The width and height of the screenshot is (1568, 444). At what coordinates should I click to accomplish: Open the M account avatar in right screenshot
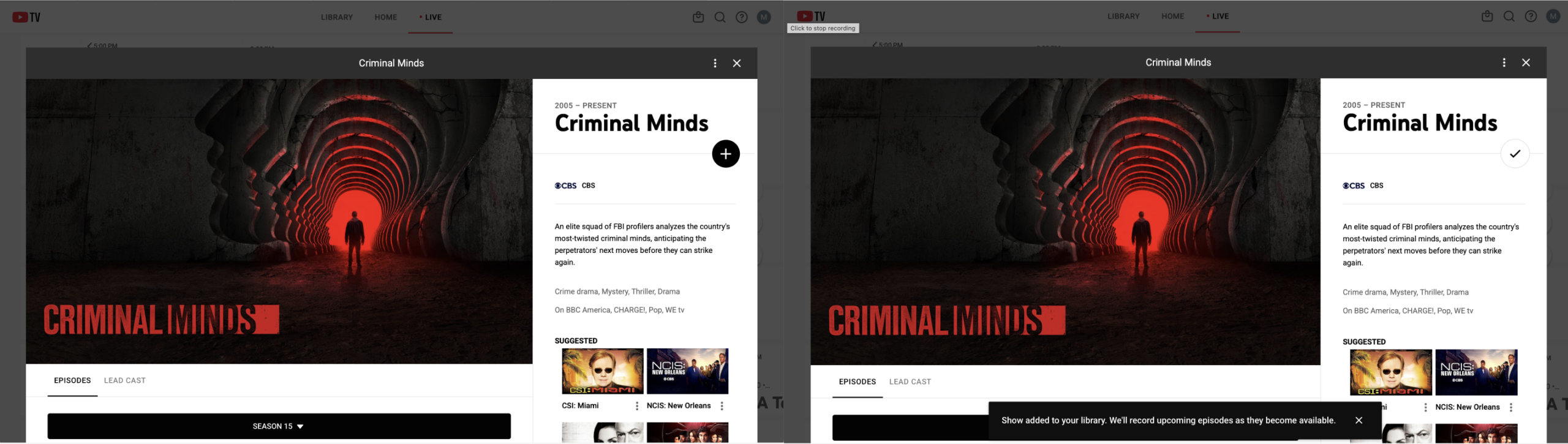(1553, 17)
